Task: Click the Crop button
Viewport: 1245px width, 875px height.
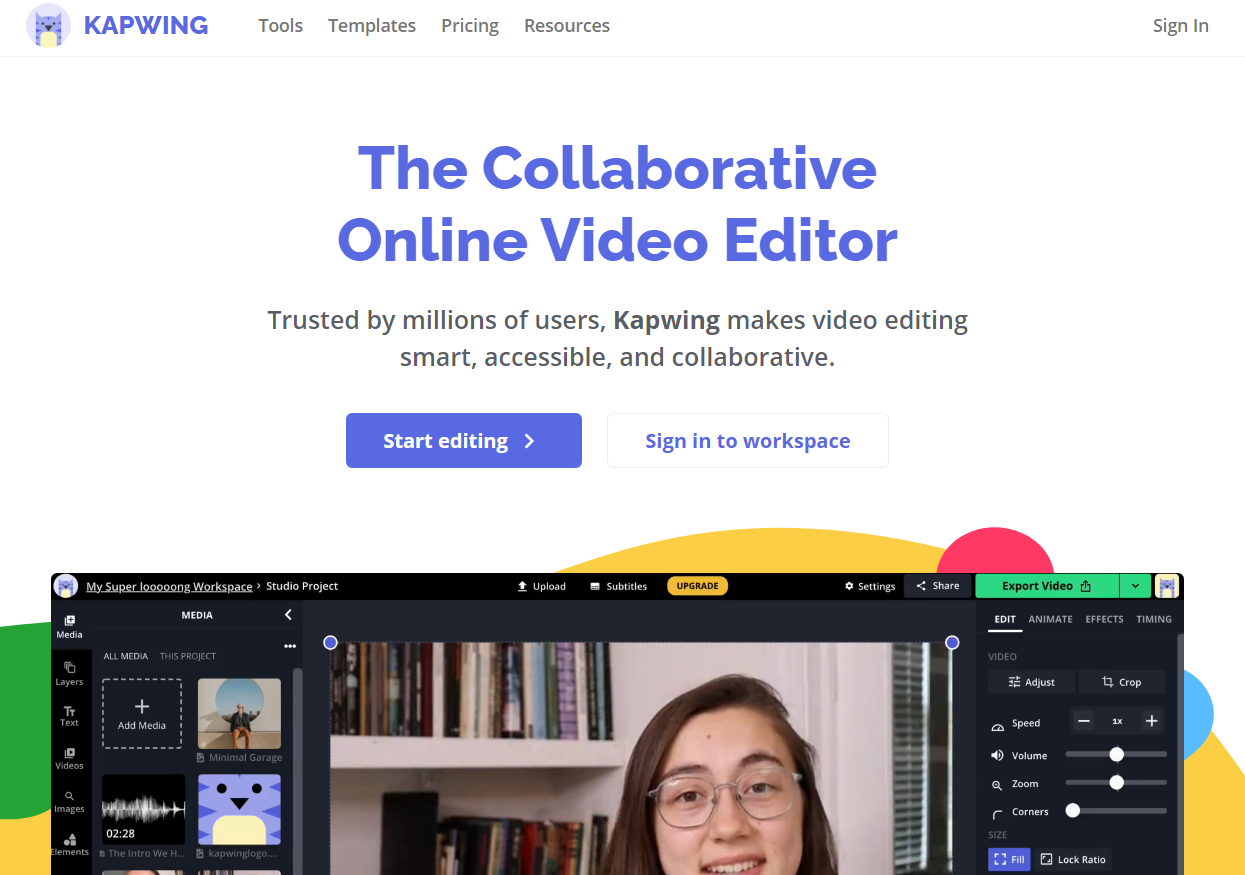Action: click(1121, 682)
